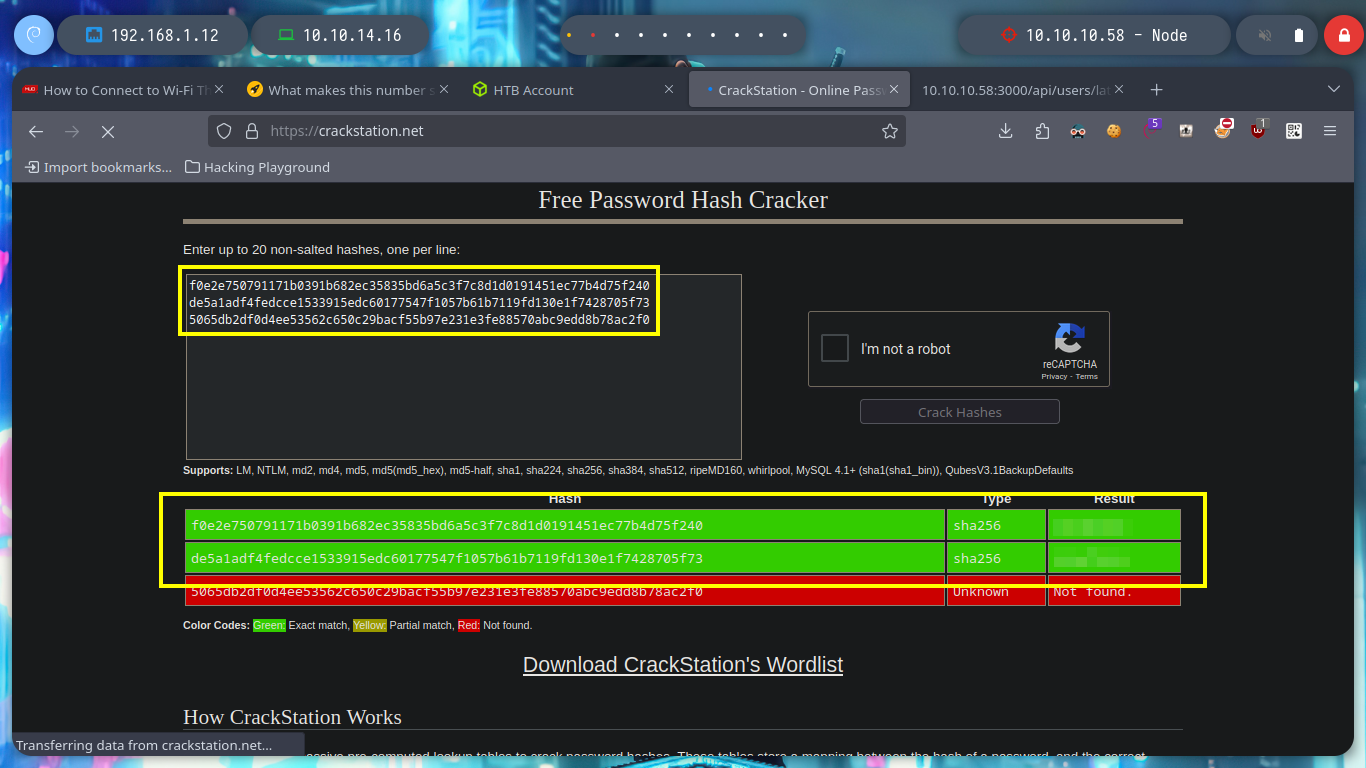Select the CrackStation tab
Screen dimensions: 1366x768
click(799, 90)
